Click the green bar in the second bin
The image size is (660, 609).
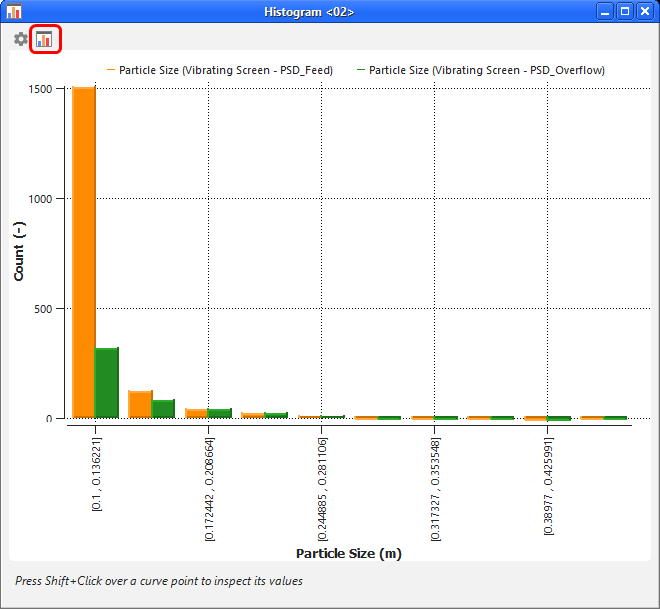(163, 408)
